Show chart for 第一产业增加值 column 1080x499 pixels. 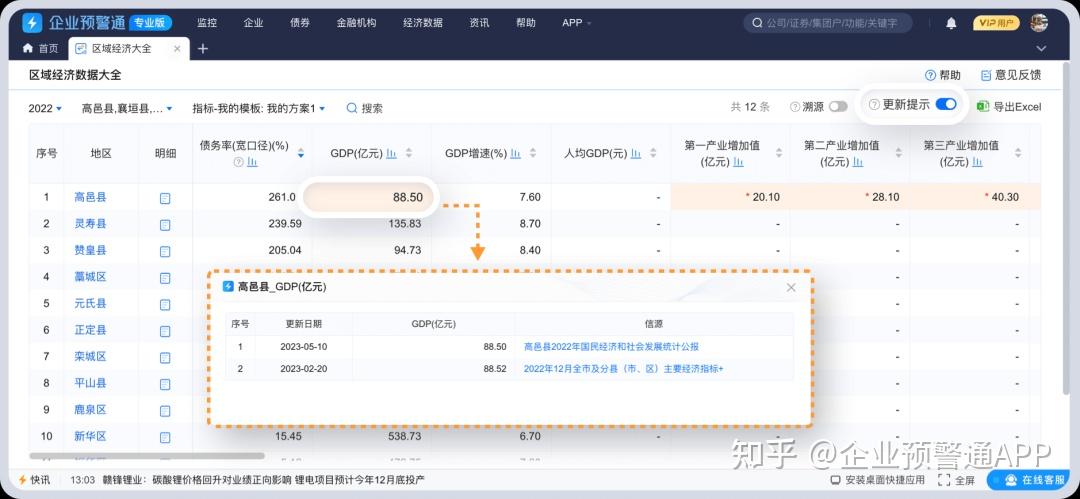(738, 162)
